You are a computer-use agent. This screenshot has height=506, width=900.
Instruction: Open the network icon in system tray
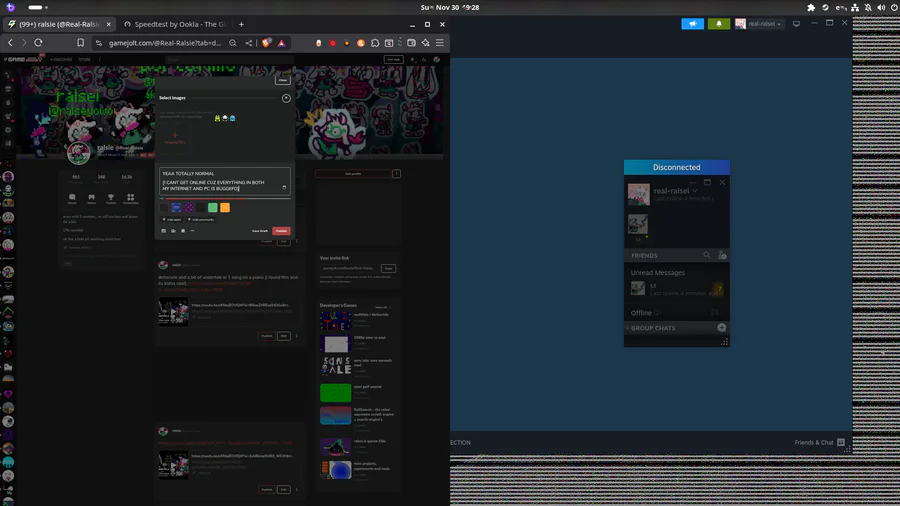[855, 7]
